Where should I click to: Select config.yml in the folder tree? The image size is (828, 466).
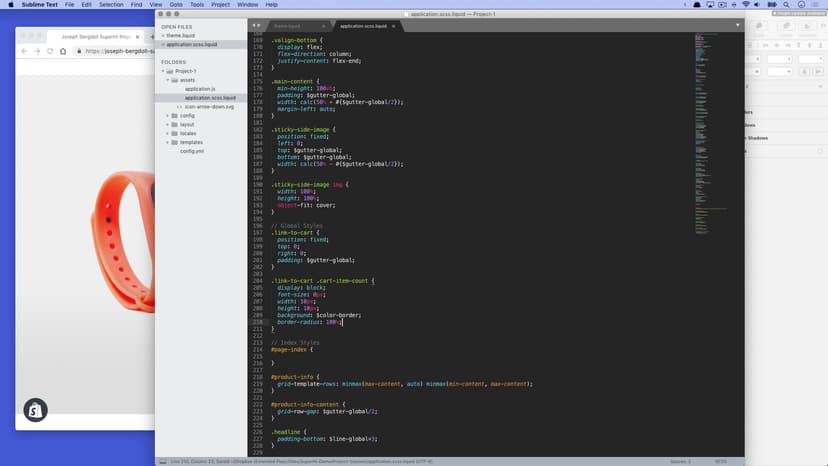point(192,151)
